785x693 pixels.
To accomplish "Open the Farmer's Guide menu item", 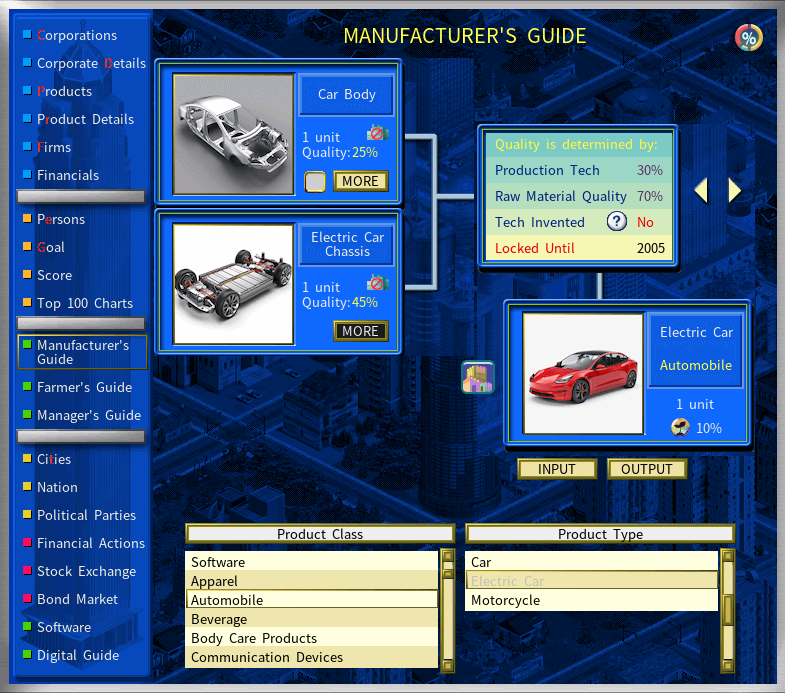I will [x=84, y=387].
